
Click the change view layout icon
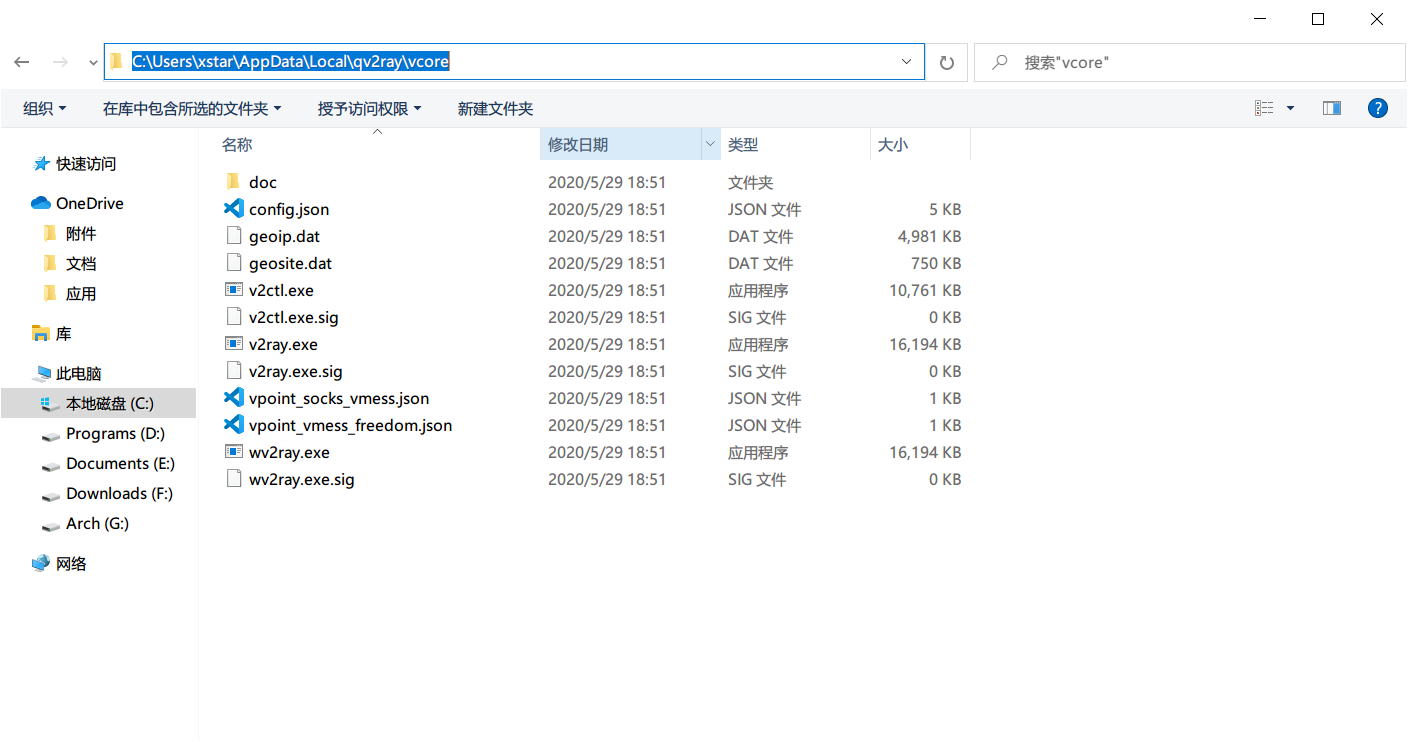click(x=1265, y=108)
